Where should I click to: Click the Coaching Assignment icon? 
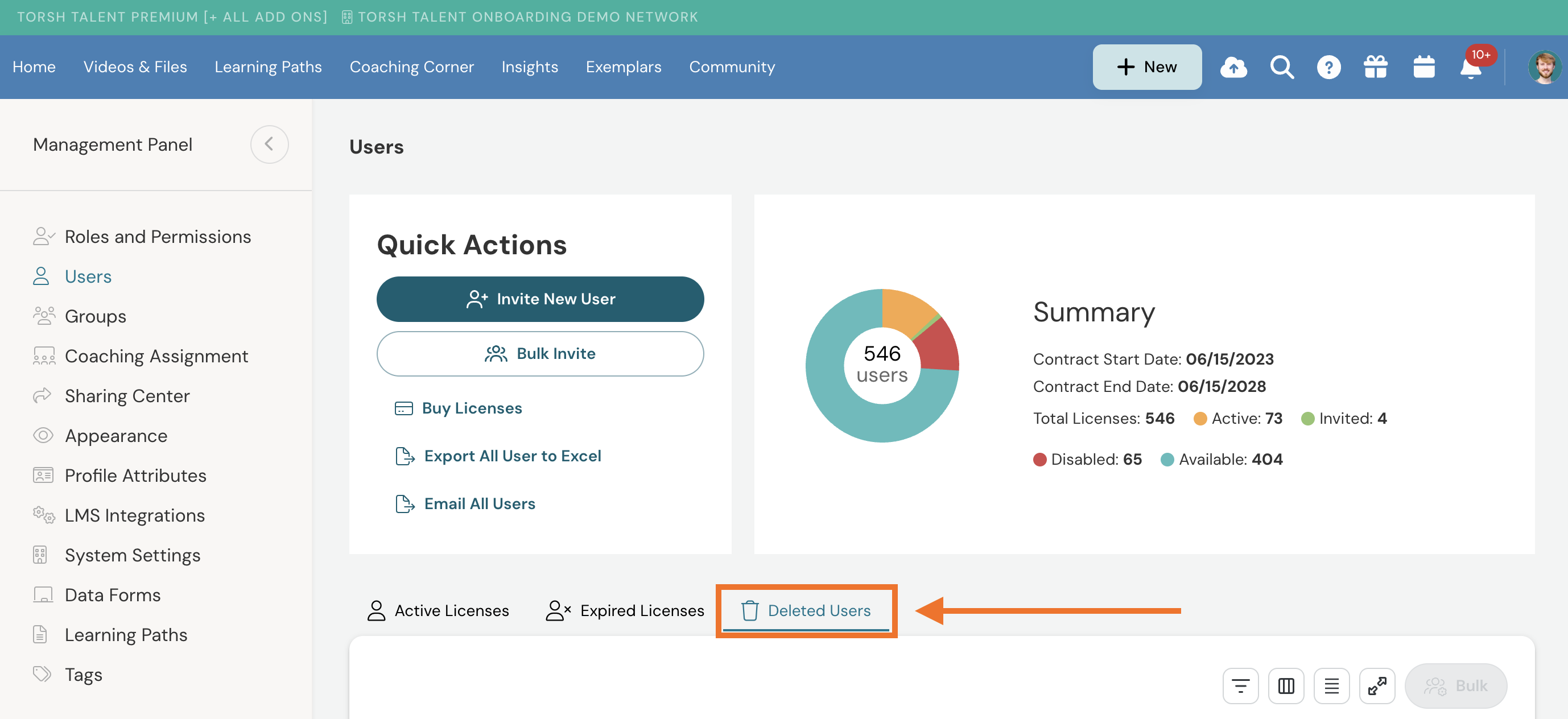tap(44, 356)
